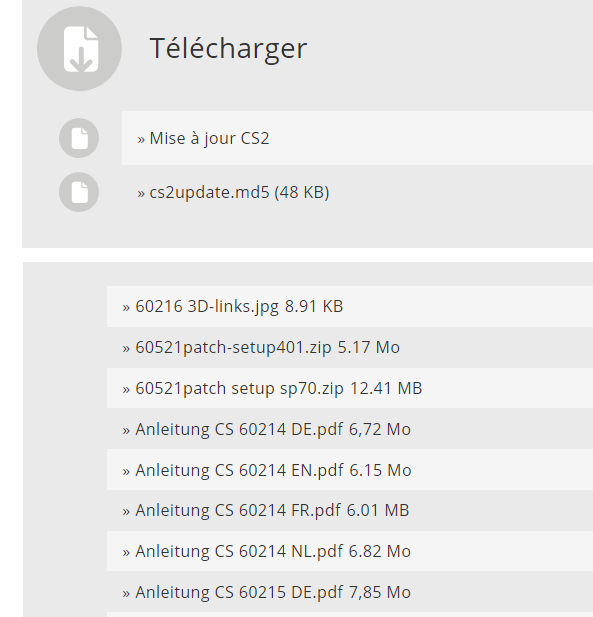Click the file icon next to Mise à jour CS2
The image size is (593, 617).
[x=79, y=138]
